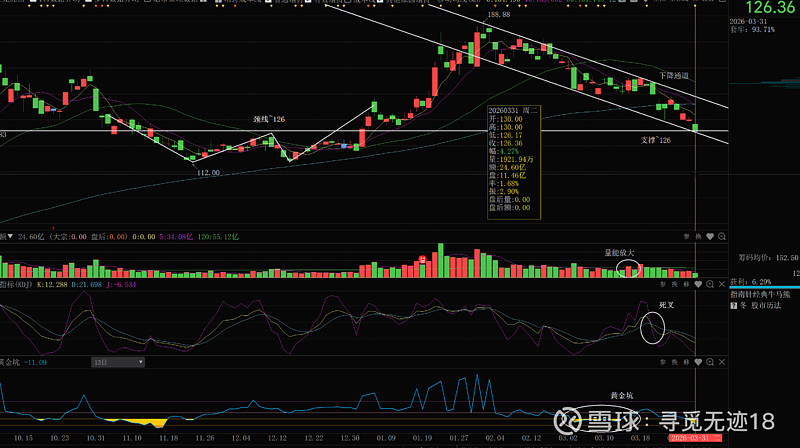
Task: Click the red 8 badge on volume bars
Action: coord(422,260)
